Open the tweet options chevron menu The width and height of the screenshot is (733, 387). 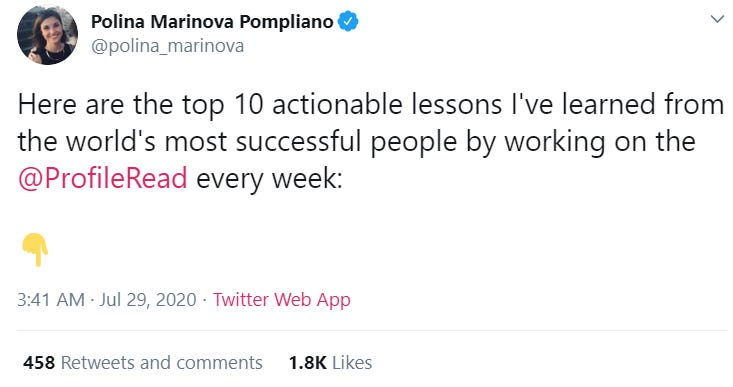point(717,19)
